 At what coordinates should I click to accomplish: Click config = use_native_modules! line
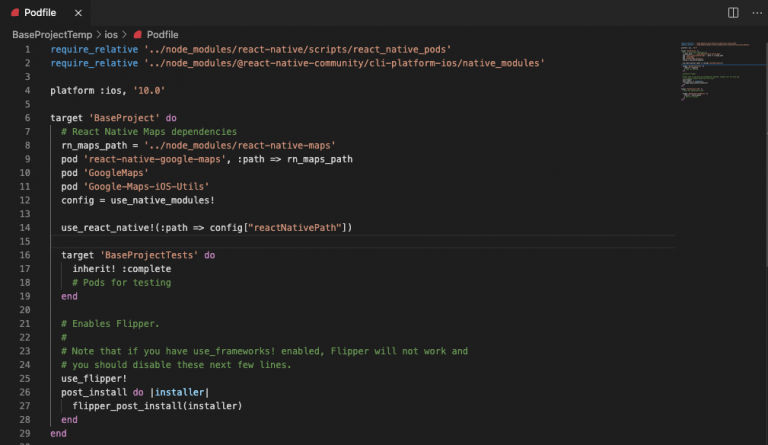point(138,200)
